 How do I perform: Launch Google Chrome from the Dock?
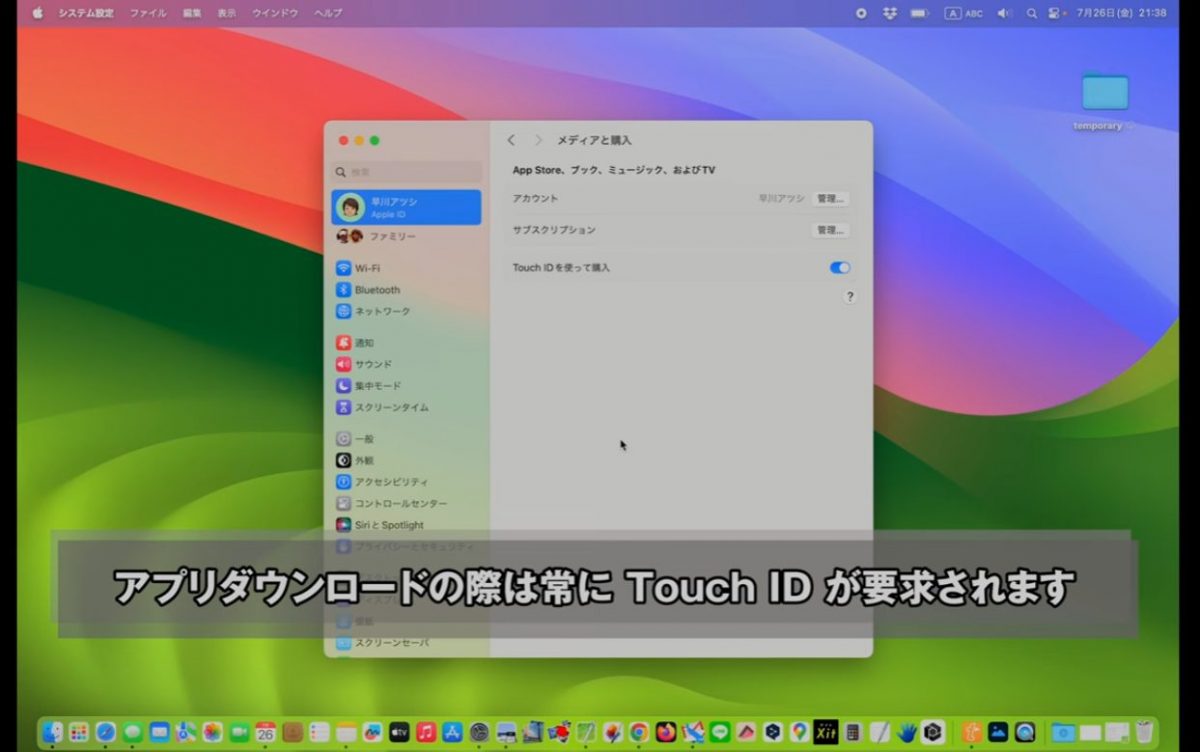[639, 732]
